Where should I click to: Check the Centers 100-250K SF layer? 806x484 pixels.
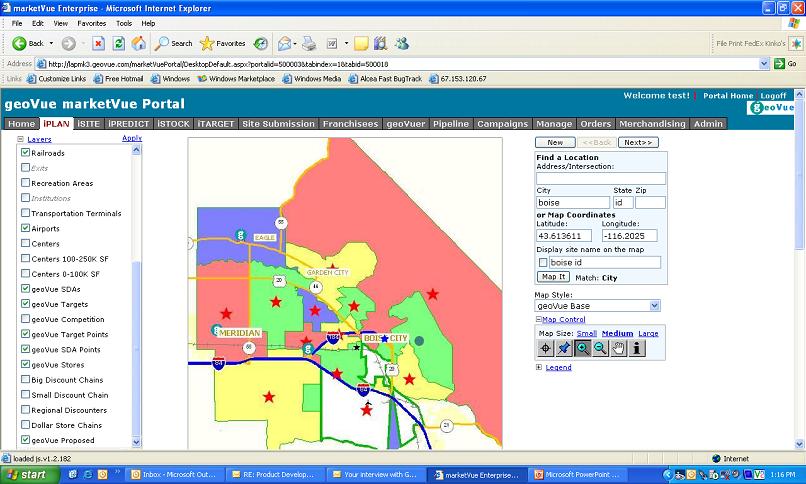pyautogui.click(x=25, y=258)
